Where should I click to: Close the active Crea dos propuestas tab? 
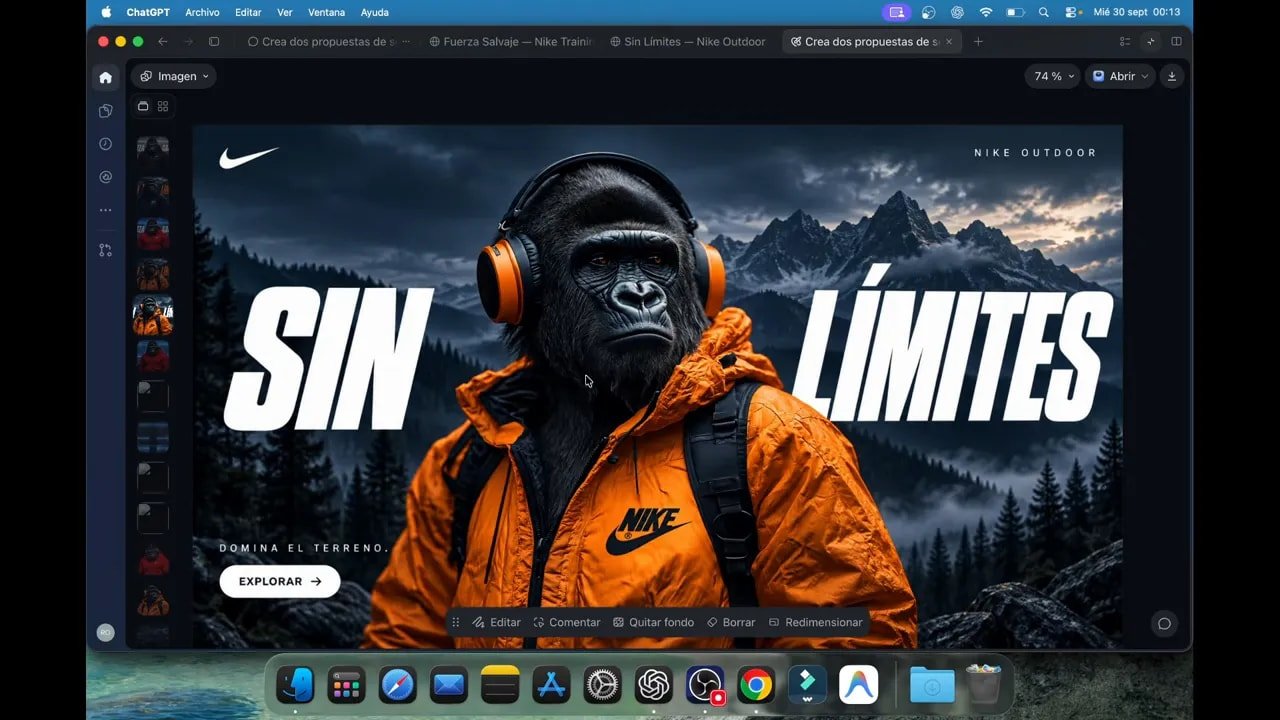click(949, 42)
